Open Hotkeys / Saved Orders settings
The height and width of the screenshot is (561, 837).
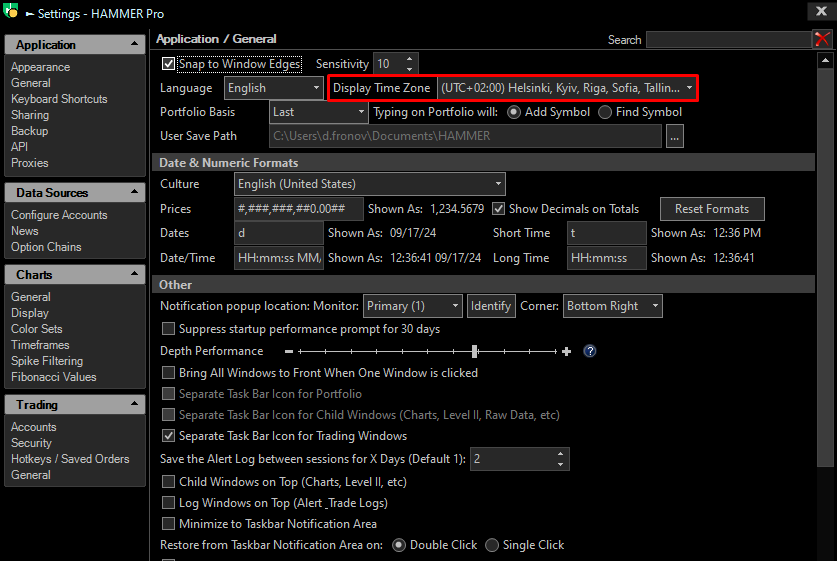tap(70, 459)
